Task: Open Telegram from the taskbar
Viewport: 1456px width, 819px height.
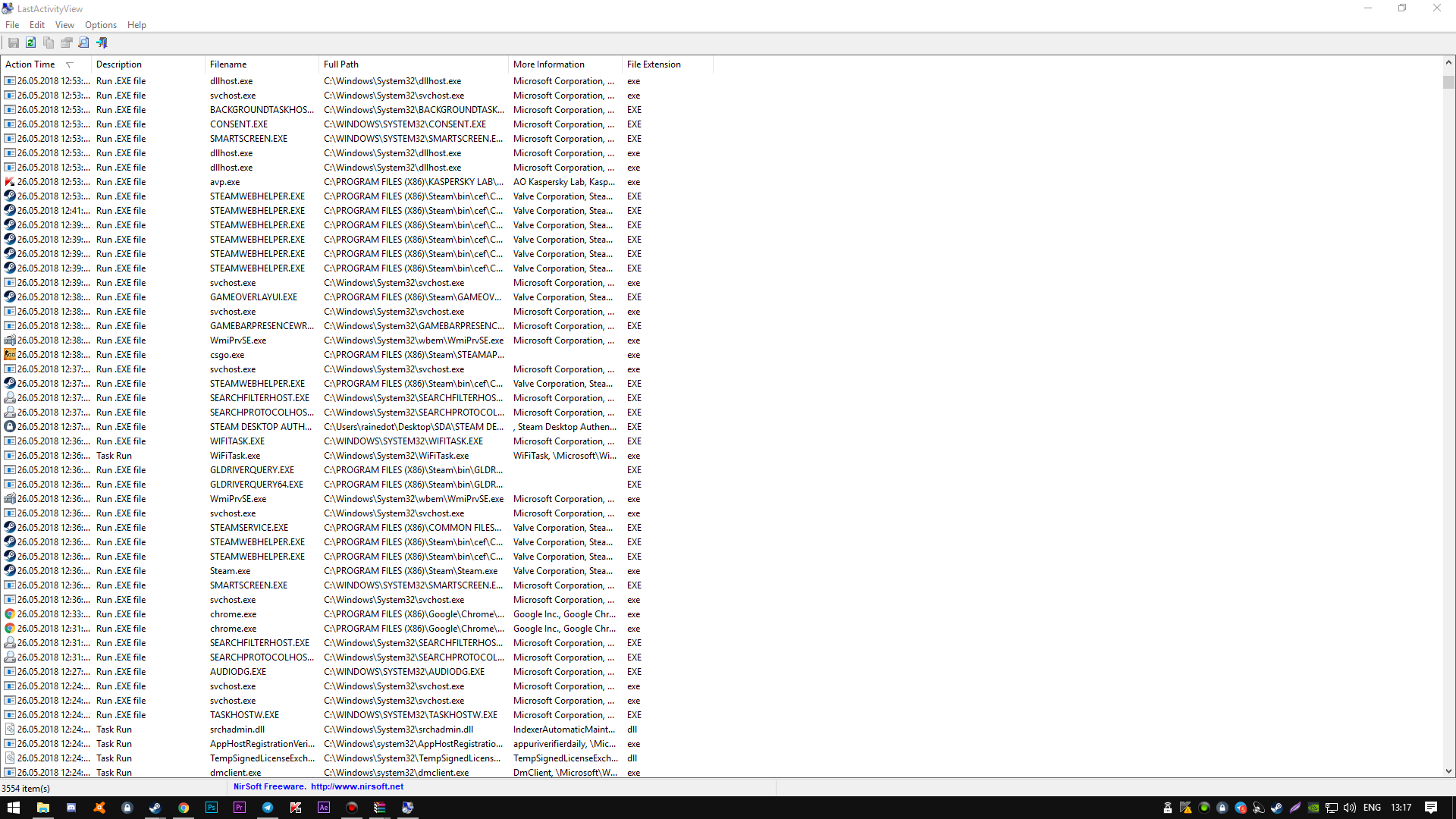Action: (x=268, y=808)
